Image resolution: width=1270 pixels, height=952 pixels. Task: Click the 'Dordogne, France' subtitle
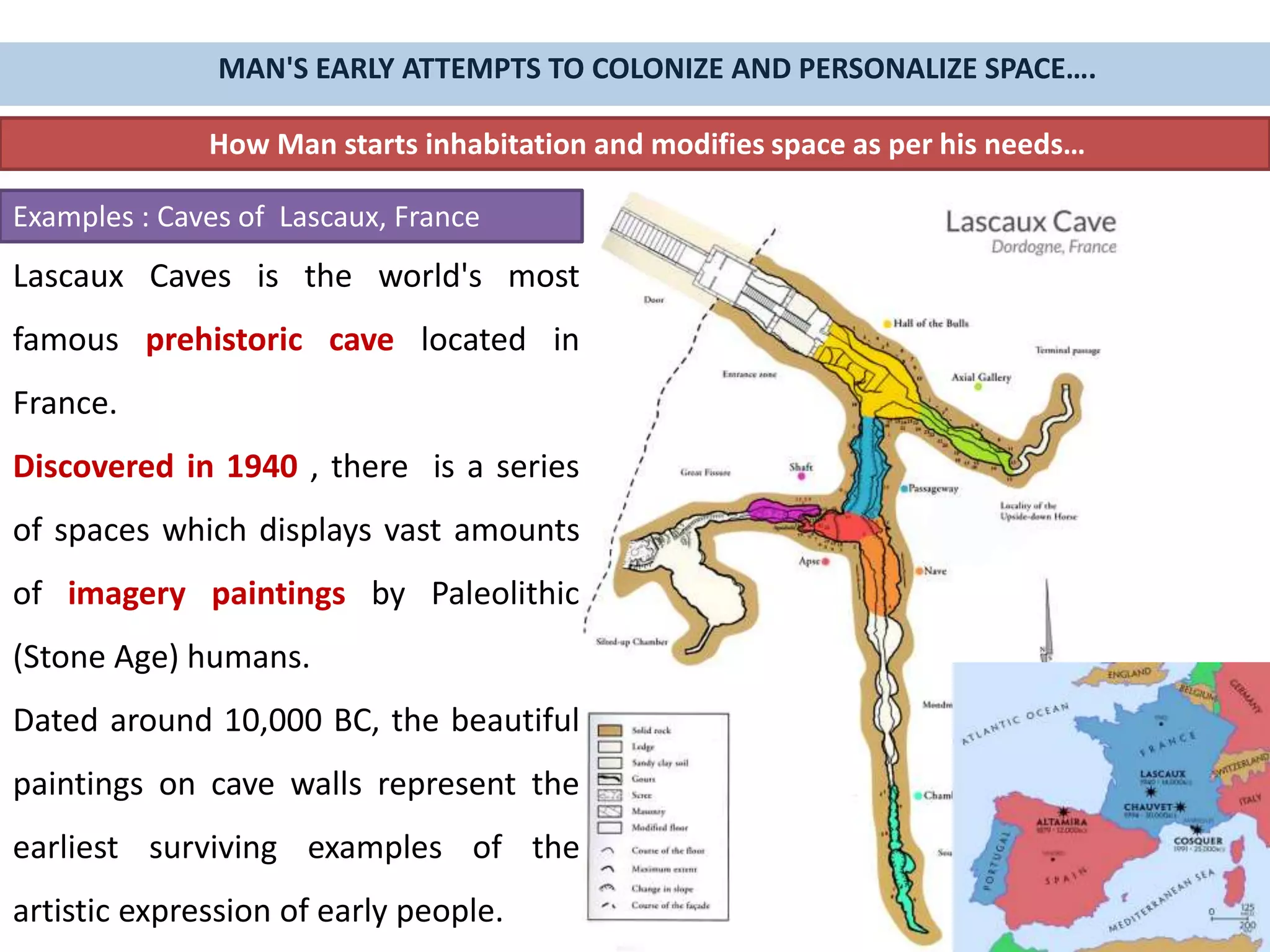1054,247
